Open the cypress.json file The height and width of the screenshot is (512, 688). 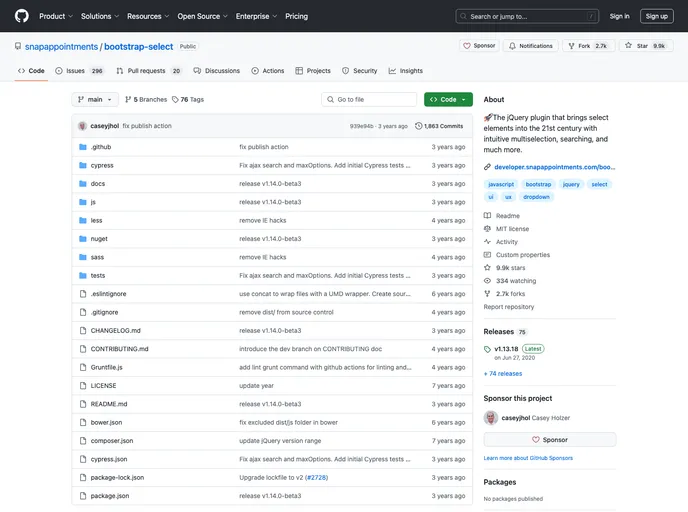(109, 459)
